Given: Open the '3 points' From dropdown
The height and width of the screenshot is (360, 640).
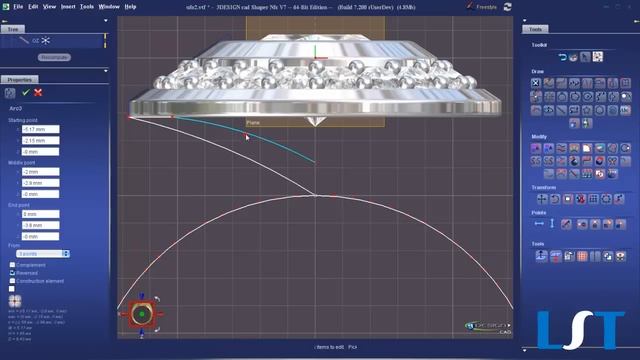Looking at the screenshot, I should tap(43, 253).
